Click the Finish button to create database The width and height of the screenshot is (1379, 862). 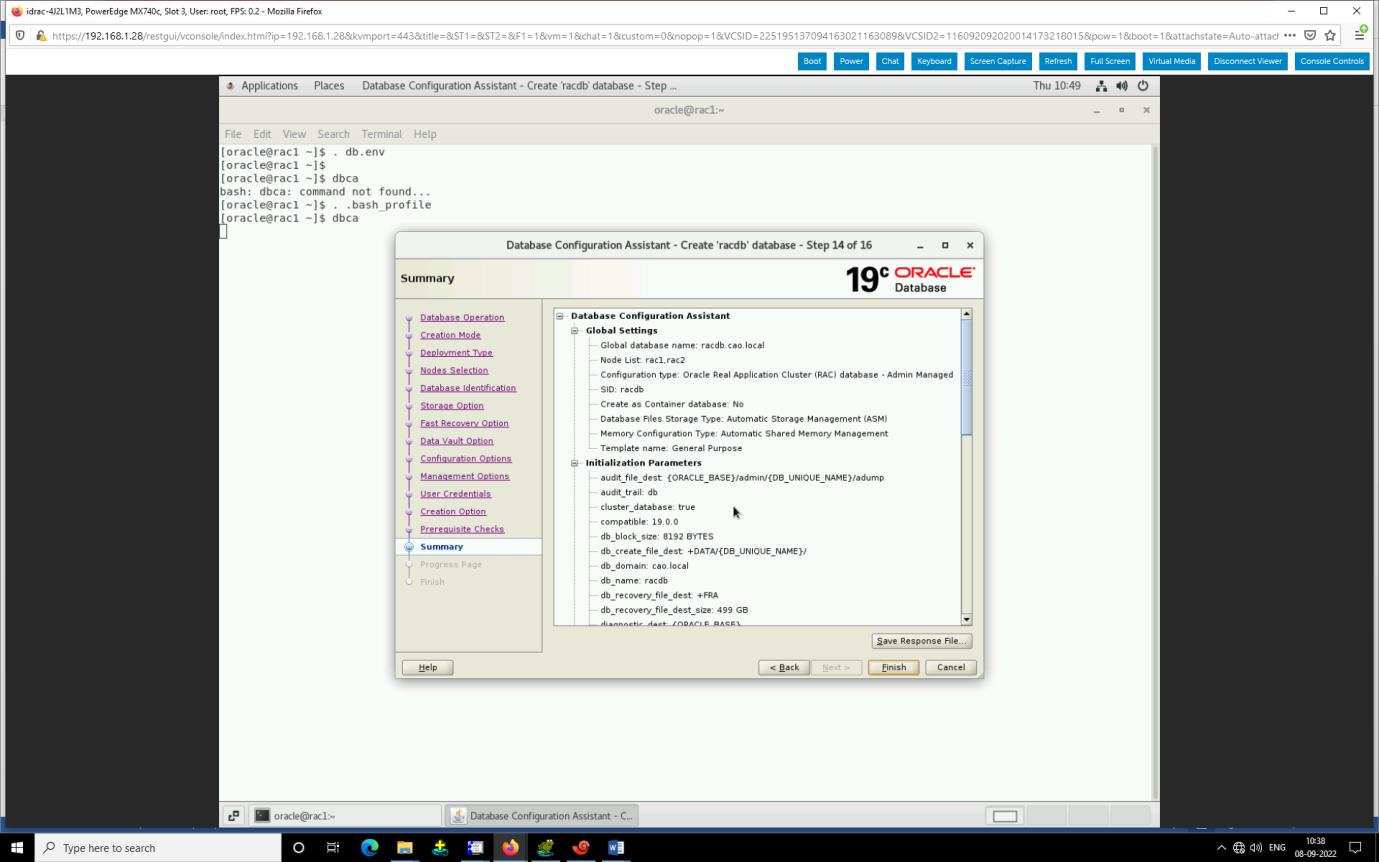pyautogui.click(x=893, y=667)
